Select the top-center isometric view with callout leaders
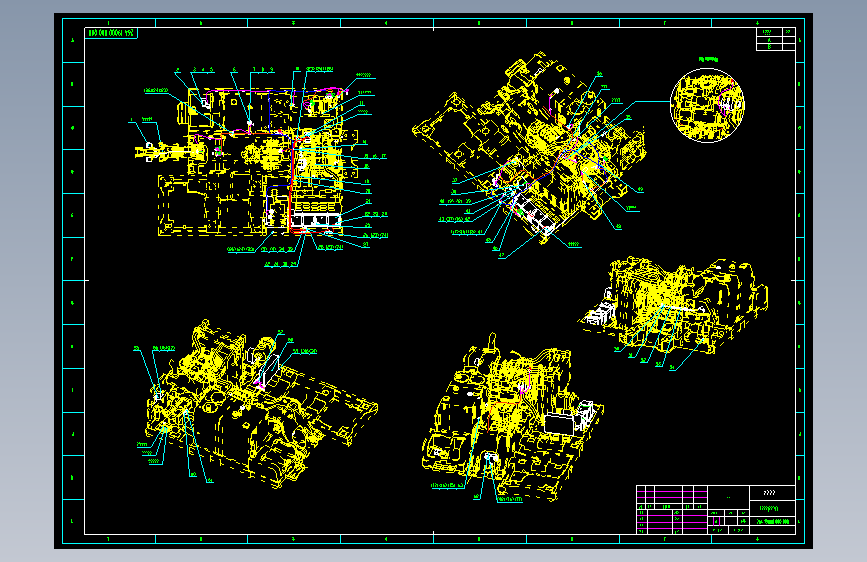 coord(528,147)
